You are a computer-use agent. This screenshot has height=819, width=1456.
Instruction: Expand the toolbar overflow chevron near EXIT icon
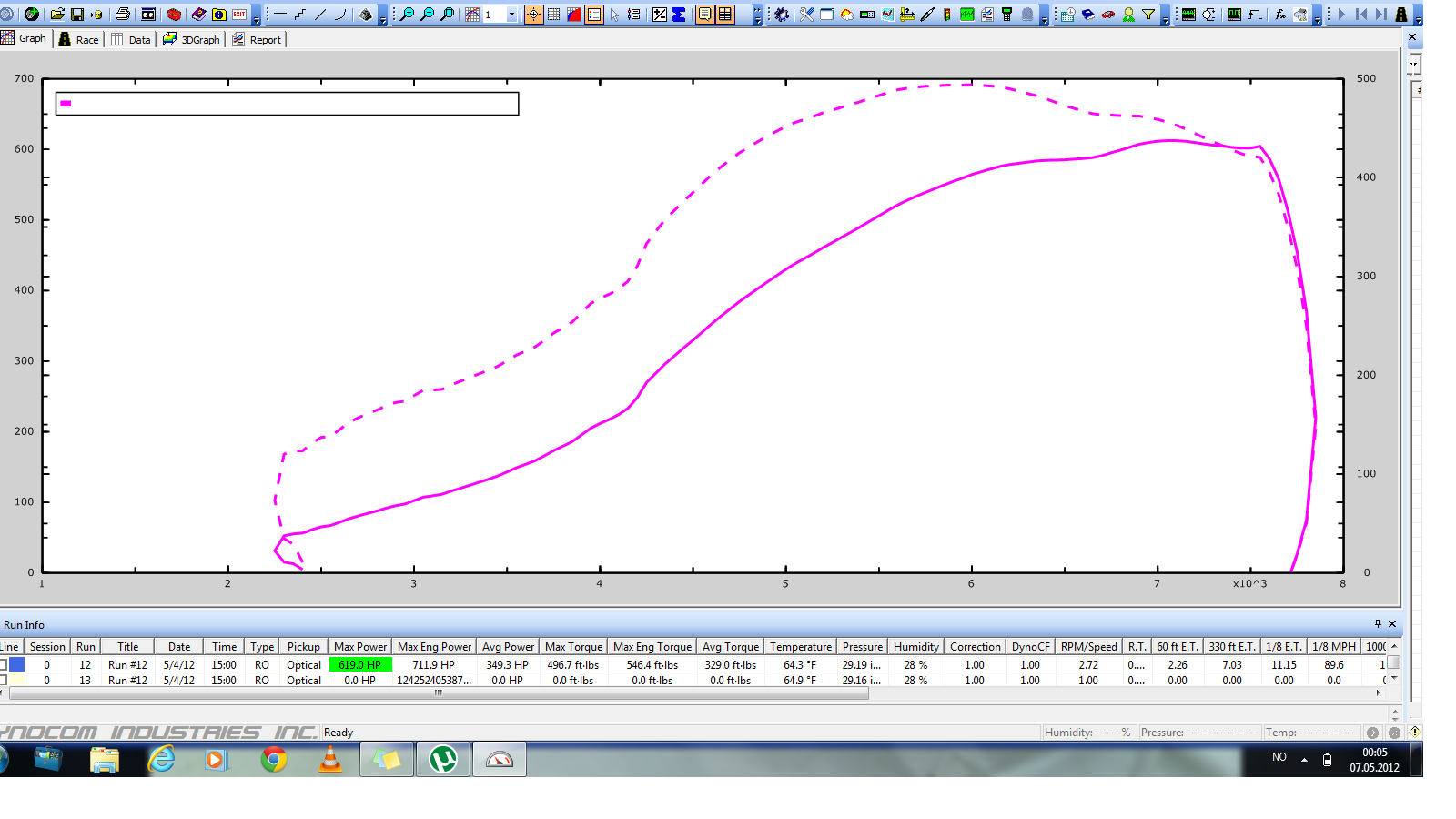[x=257, y=16]
